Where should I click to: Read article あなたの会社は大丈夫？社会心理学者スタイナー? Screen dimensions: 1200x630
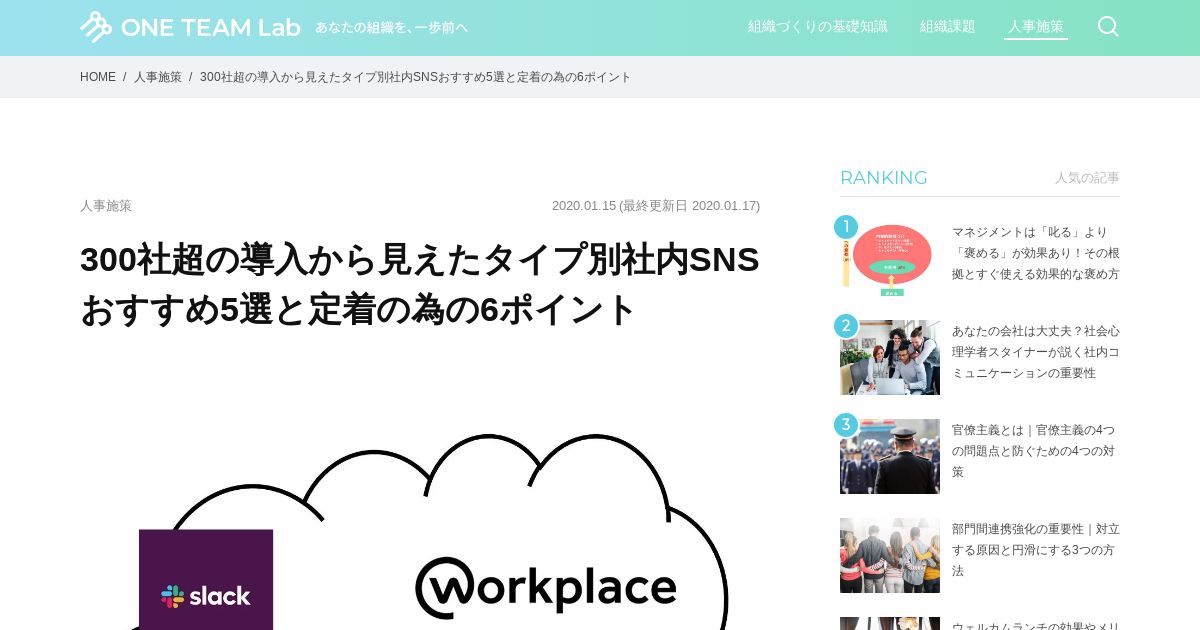click(x=1036, y=351)
